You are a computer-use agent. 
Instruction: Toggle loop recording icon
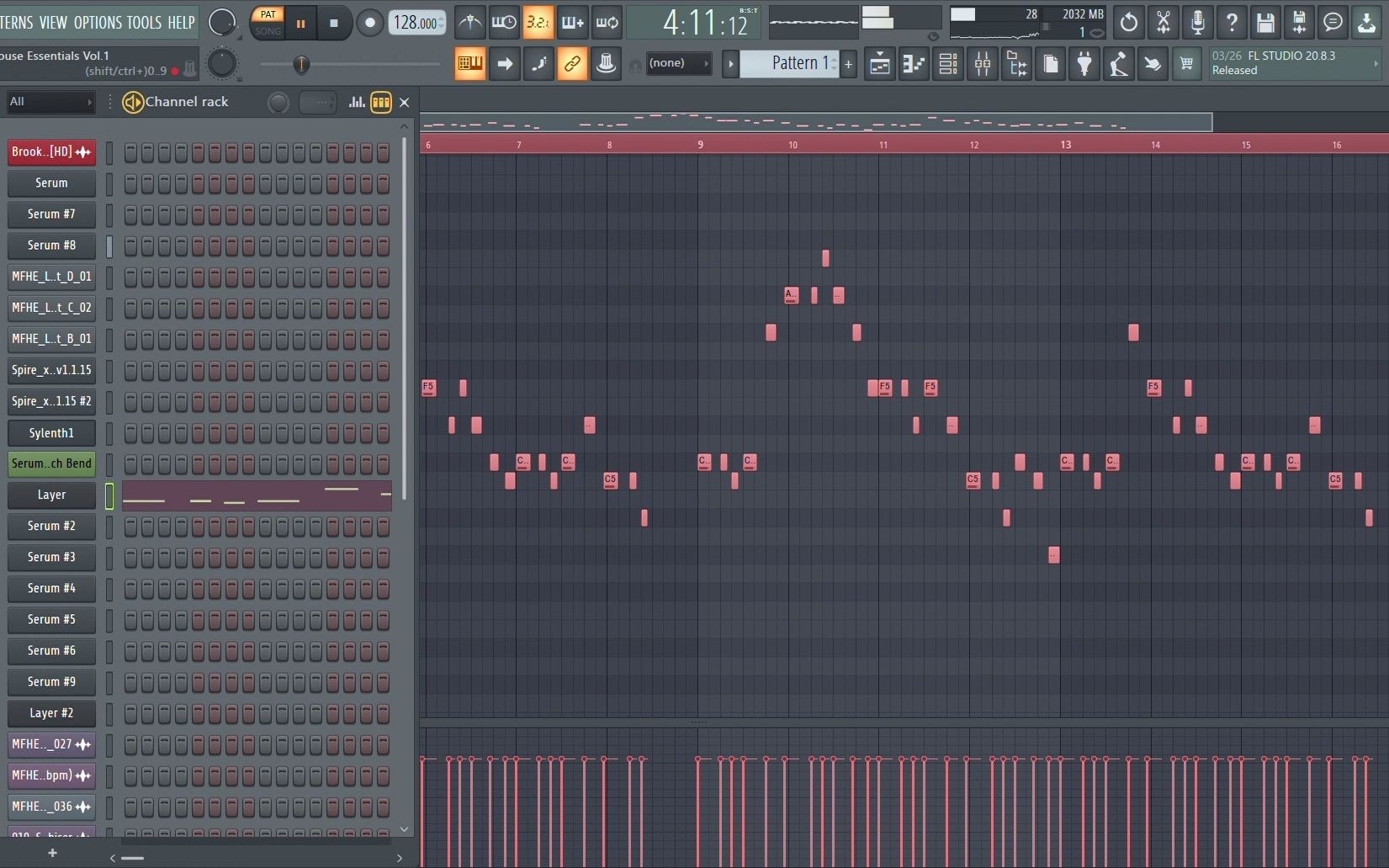607,23
